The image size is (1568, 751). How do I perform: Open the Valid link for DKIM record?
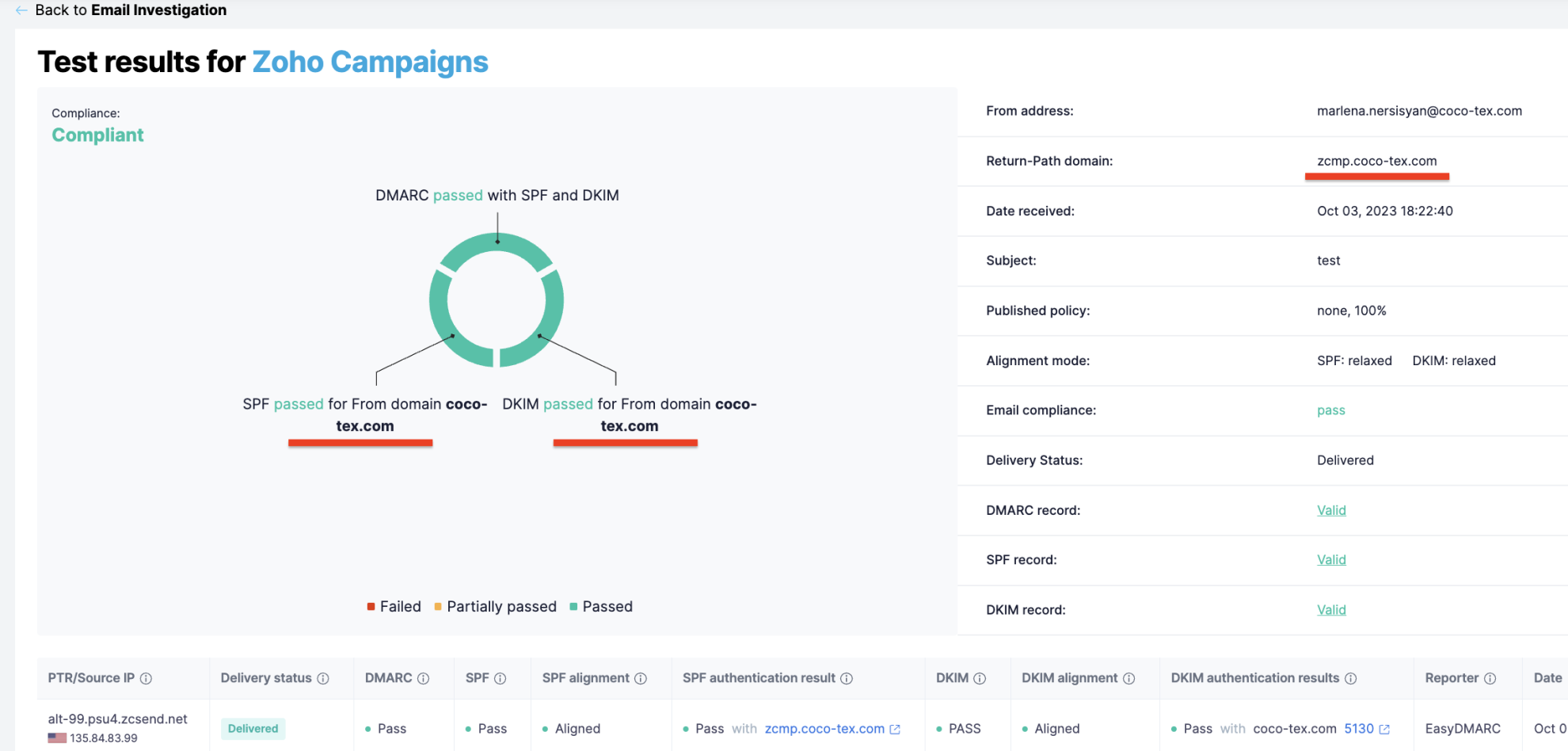tap(1331, 610)
